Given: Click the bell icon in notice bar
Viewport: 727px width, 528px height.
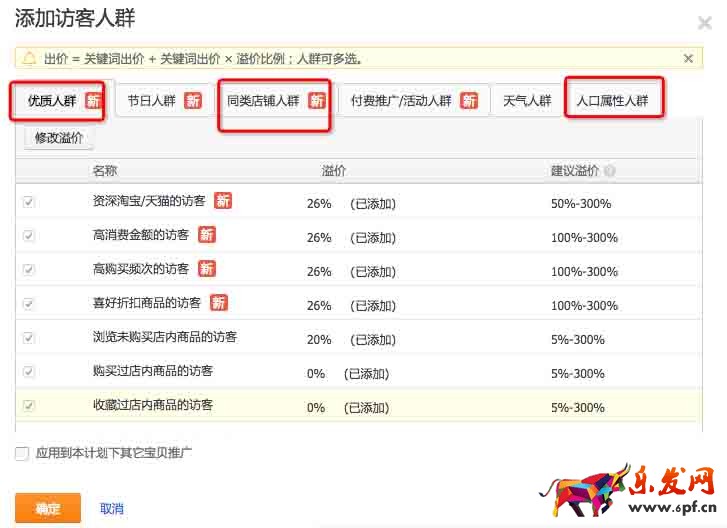Looking at the screenshot, I should 30,59.
